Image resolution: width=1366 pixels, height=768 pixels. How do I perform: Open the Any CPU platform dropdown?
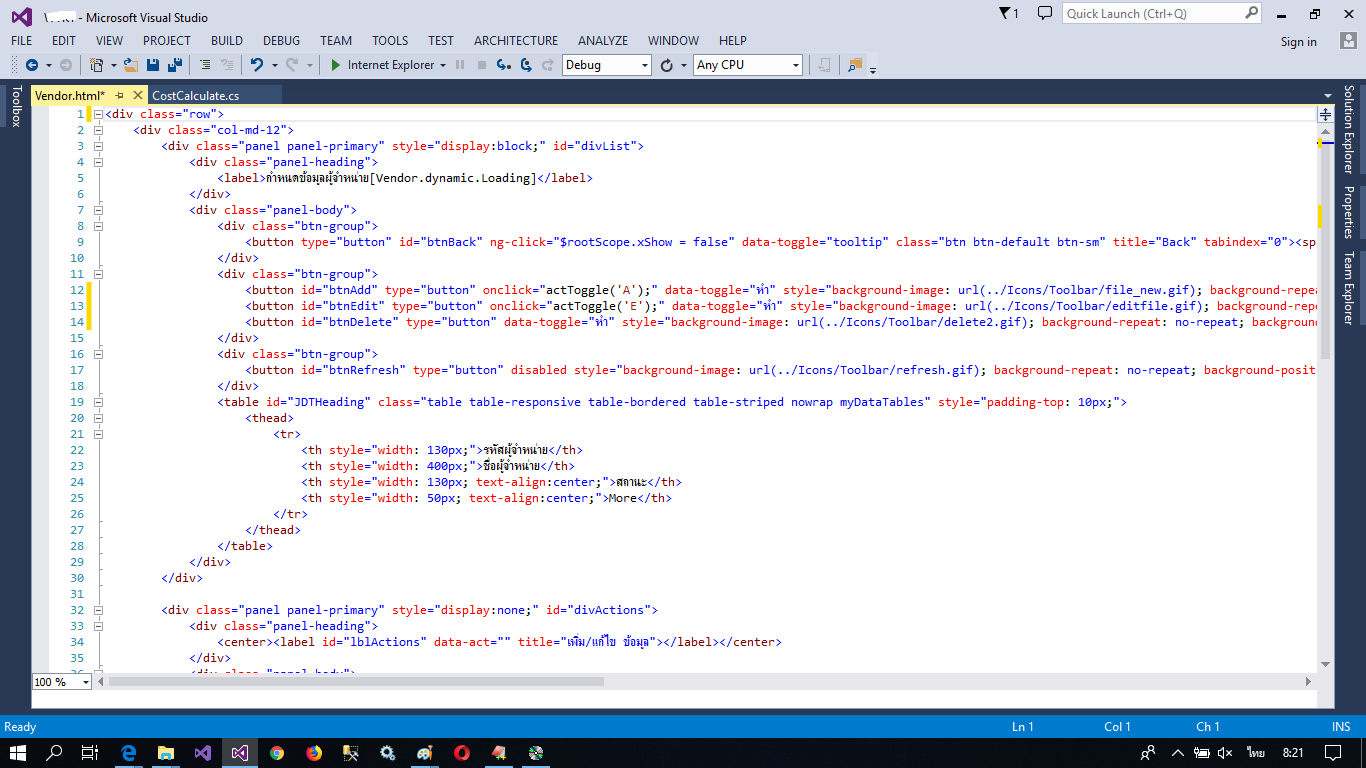click(x=749, y=65)
